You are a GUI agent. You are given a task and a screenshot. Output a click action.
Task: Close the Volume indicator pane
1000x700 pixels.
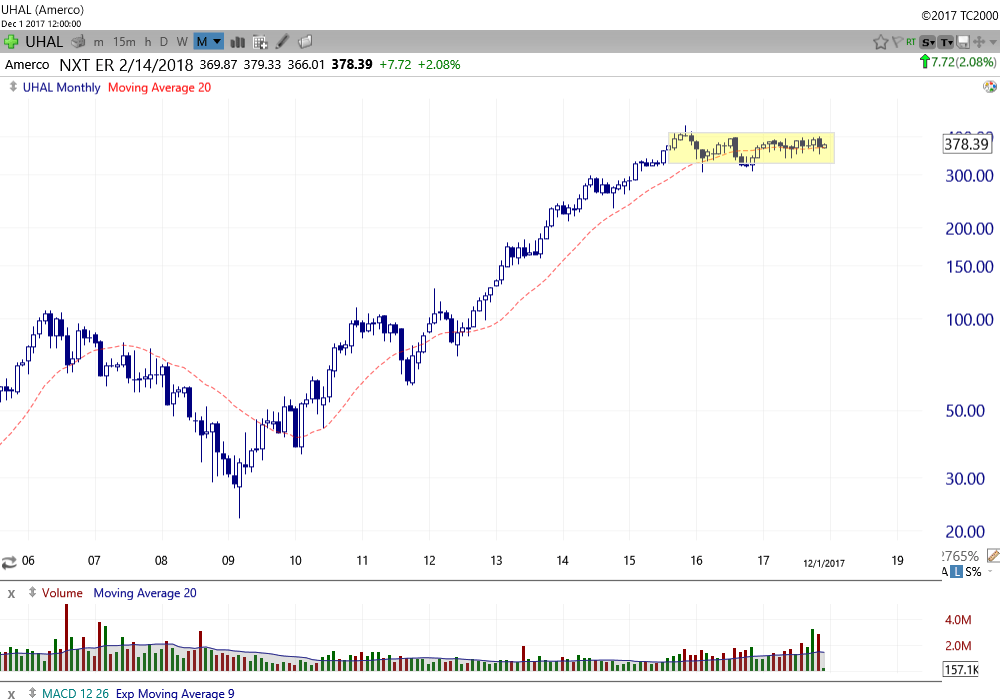pyautogui.click(x=12, y=593)
